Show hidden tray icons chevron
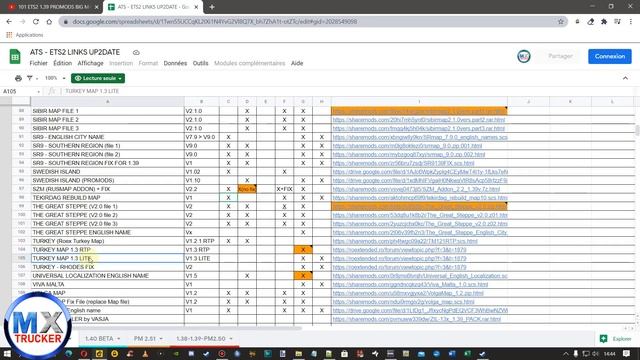Image resolution: width=640 pixels, height=360 pixels. click(x=566, y=354)
